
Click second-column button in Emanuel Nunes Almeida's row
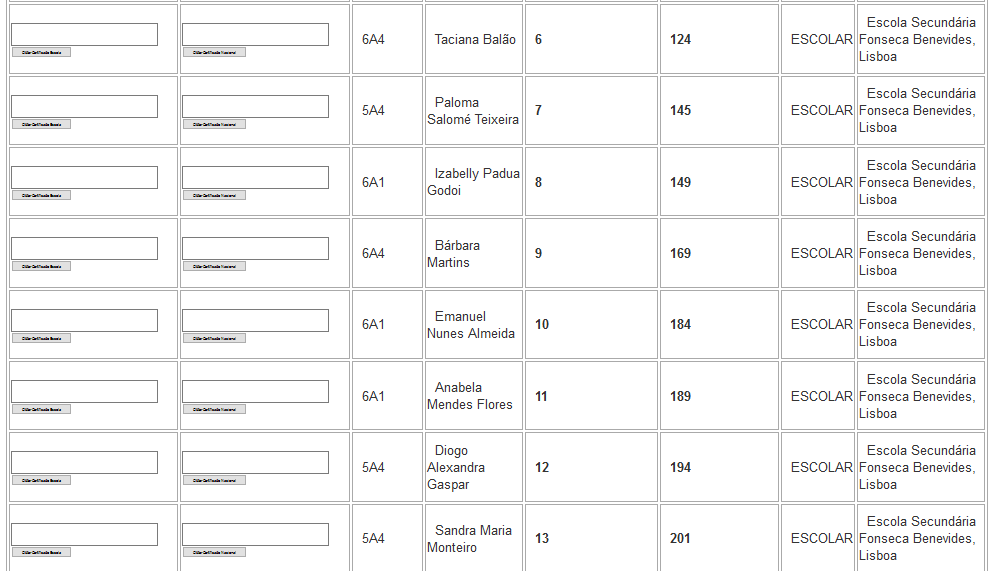click(214, 338)
